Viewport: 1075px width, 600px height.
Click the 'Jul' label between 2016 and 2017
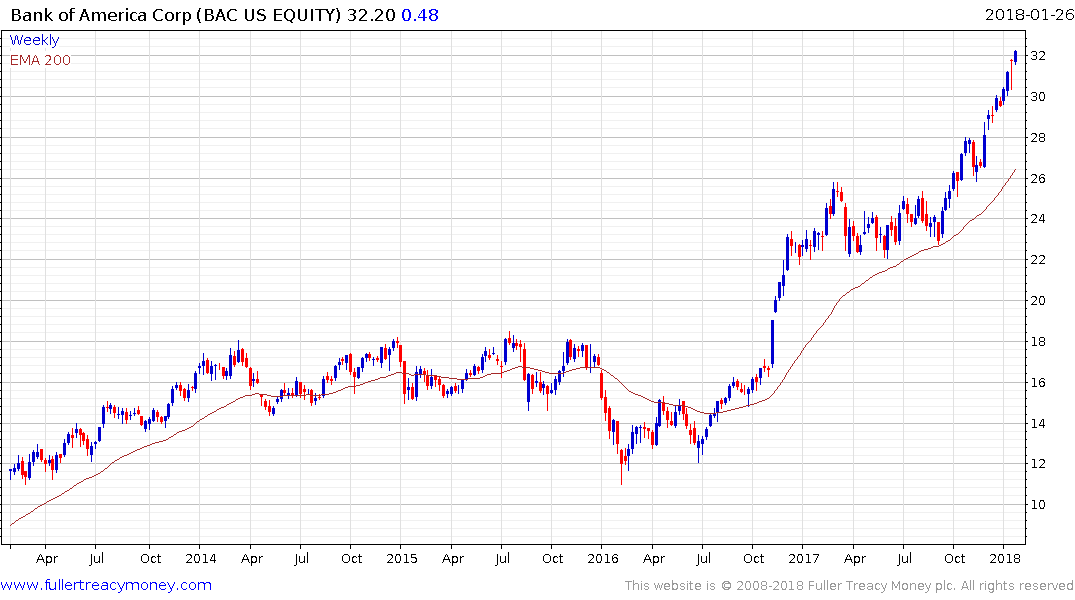click(703, 558)
